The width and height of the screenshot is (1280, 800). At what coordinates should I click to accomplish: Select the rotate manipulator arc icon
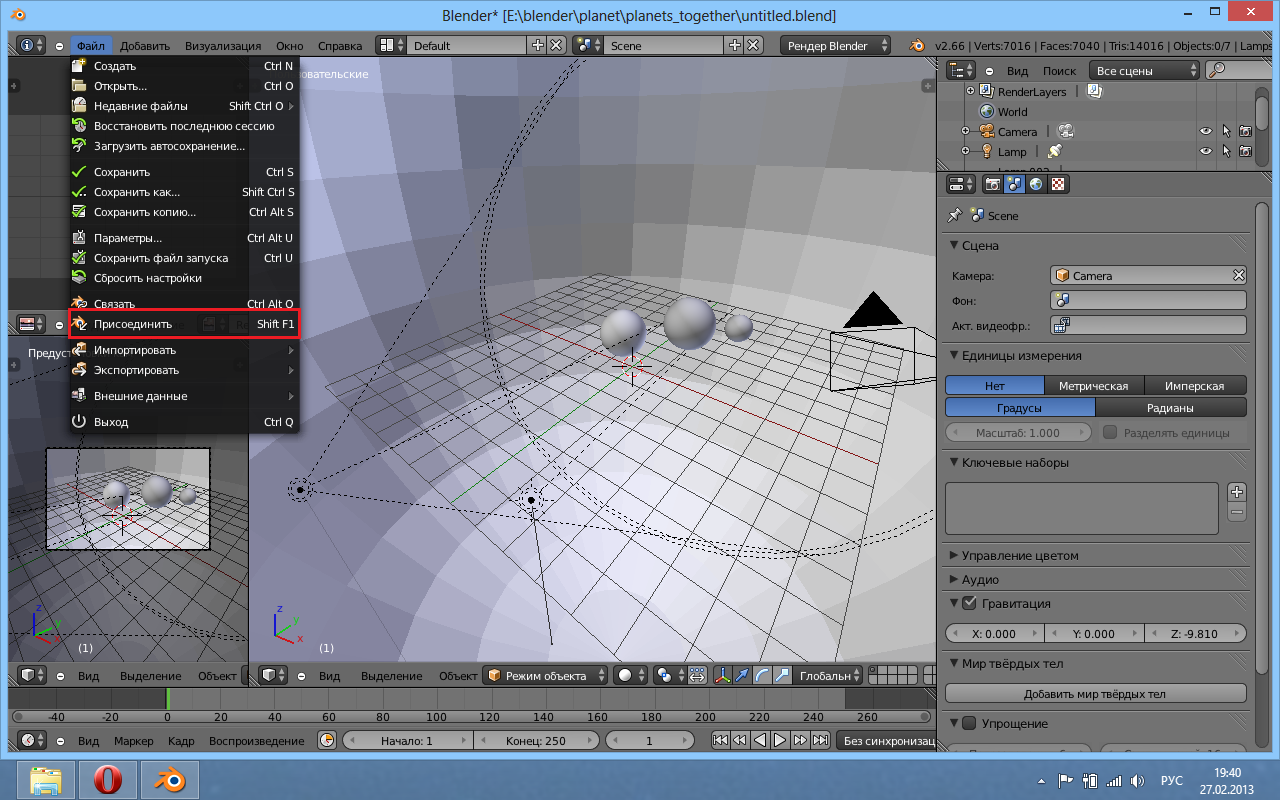762,676
